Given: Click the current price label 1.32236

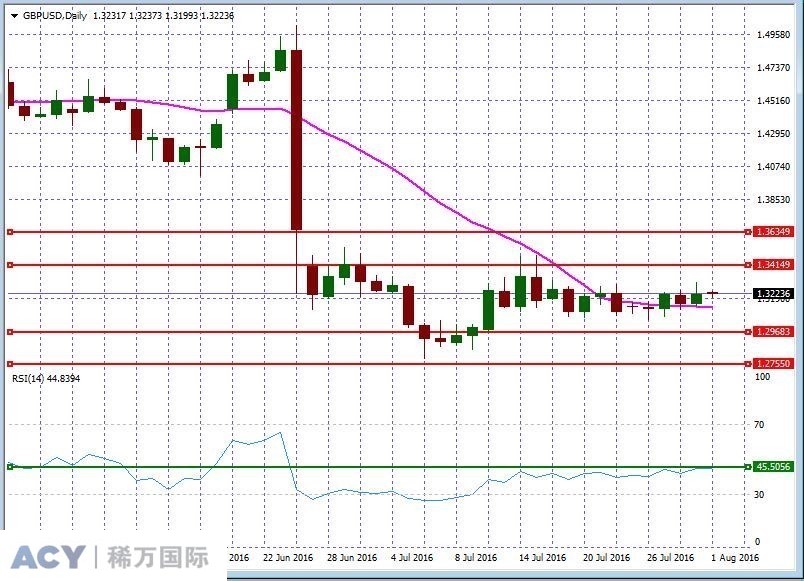Looking at the screenshot, I should [773, 293].
